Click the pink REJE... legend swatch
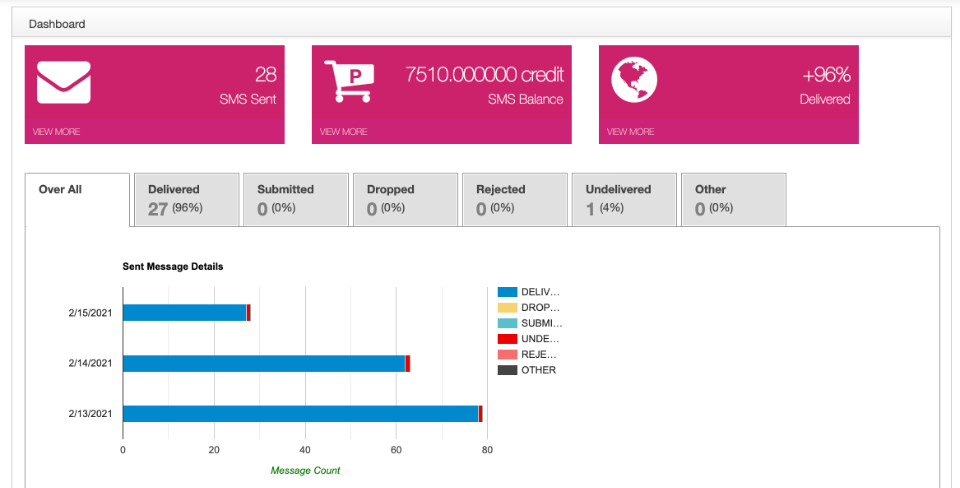The image size is (960, 488). coord(508,355)
